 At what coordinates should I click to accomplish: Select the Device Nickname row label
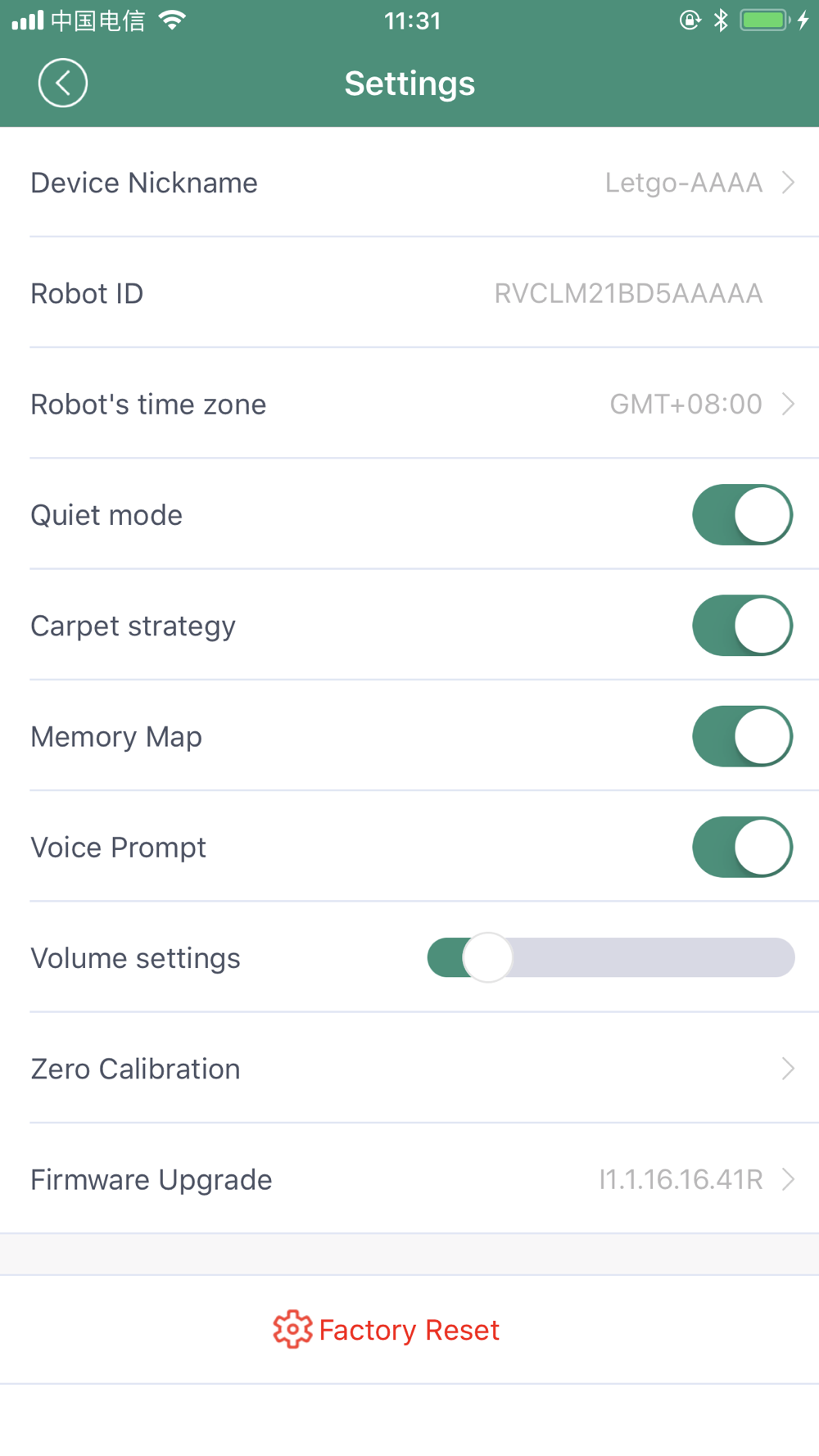[x=144, y=183]
